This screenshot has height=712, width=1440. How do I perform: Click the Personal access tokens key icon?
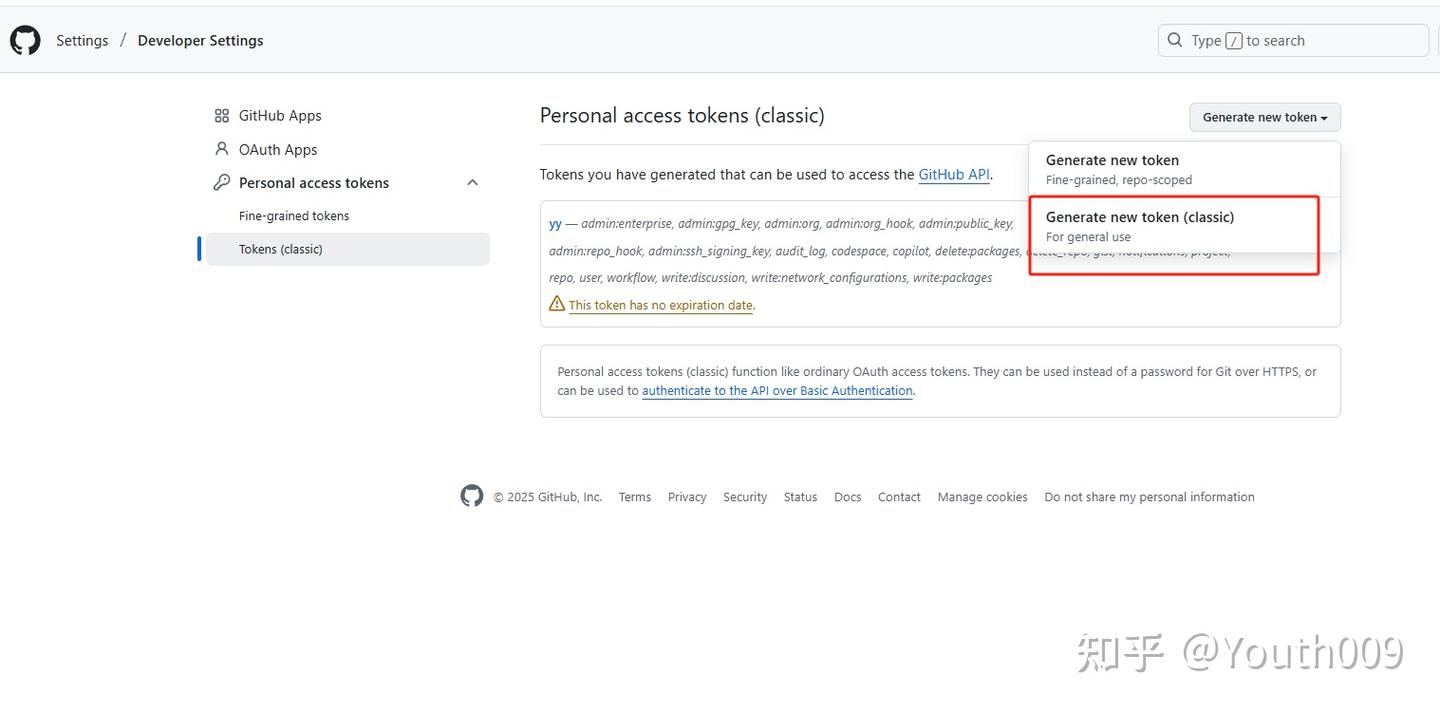coord(222,183)
